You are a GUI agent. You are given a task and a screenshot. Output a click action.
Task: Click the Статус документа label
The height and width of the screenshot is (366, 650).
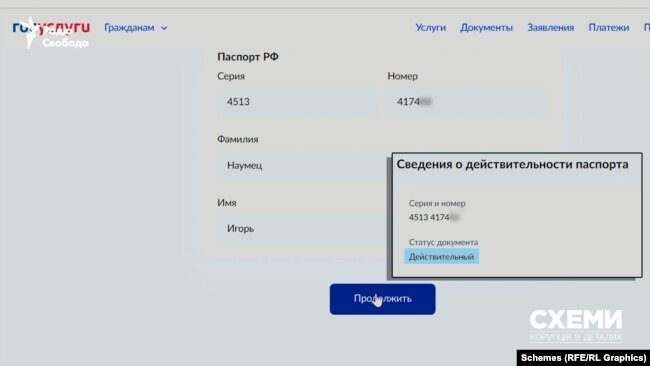click(x=443, y=242)
